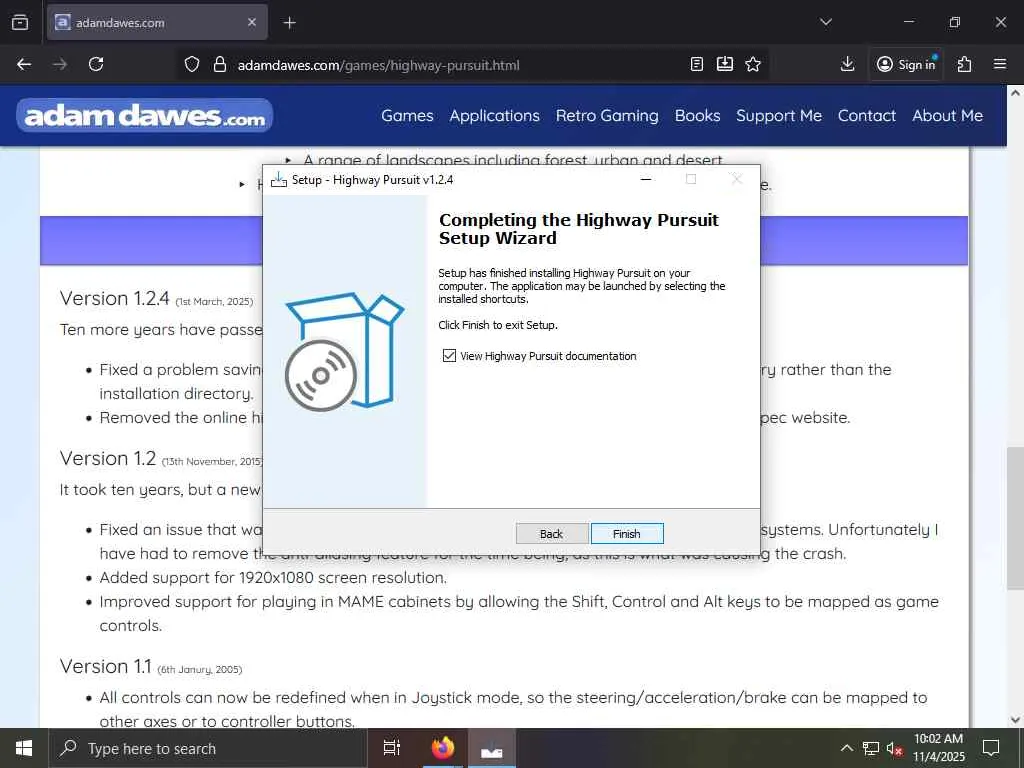1024x768 pixels.
Task: Open the Firefox hamburger menu
Action: (1000, 64)
